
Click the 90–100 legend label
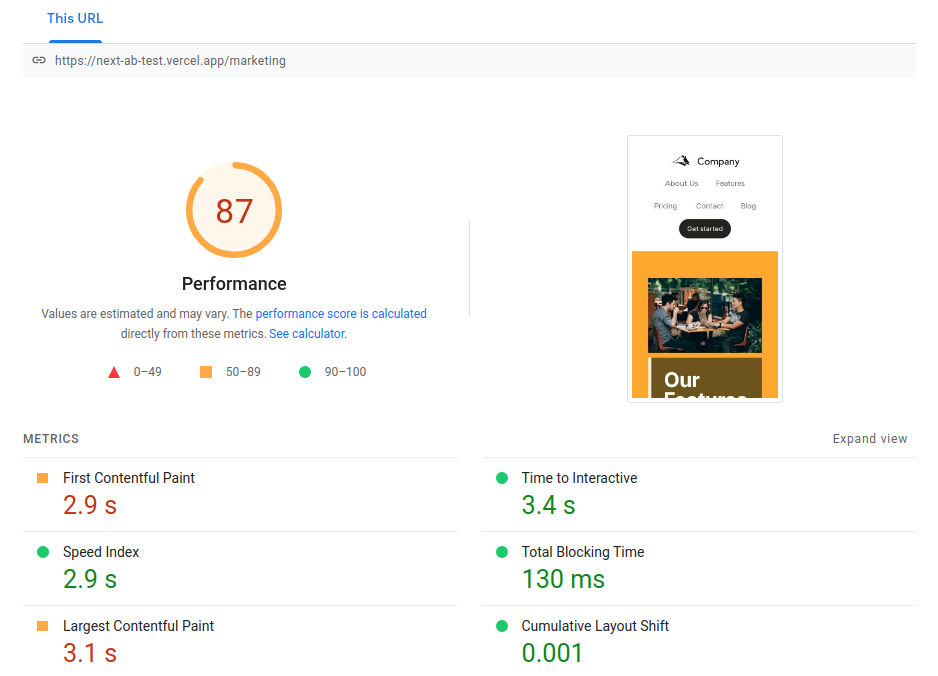(345, 372)
